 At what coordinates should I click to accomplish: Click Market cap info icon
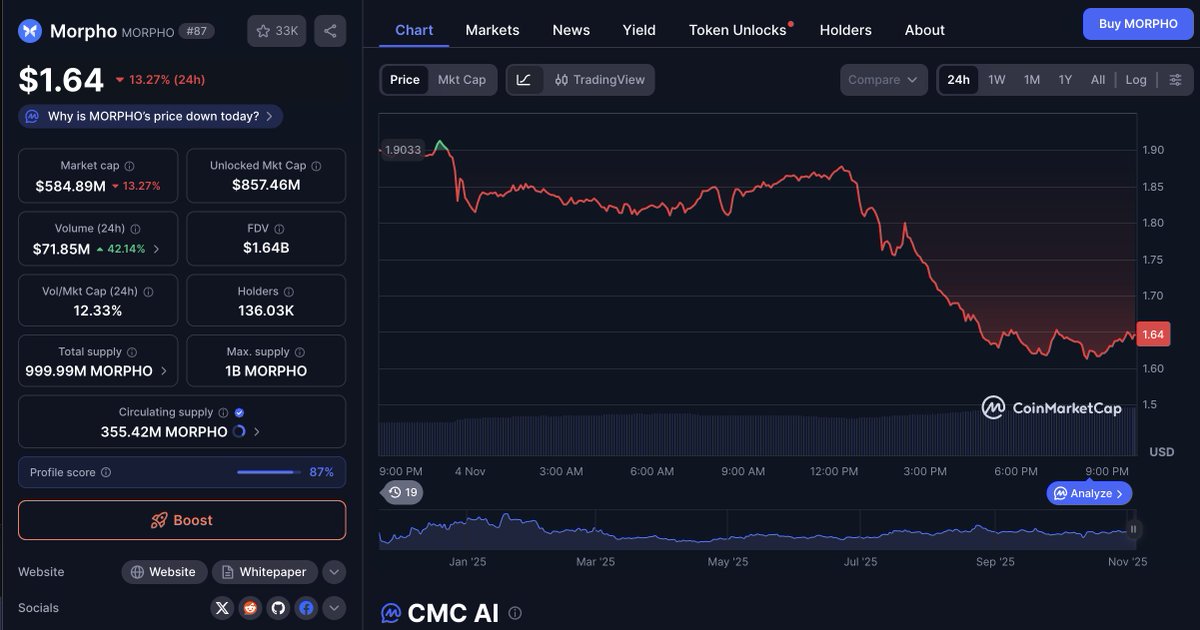[129, 166]
